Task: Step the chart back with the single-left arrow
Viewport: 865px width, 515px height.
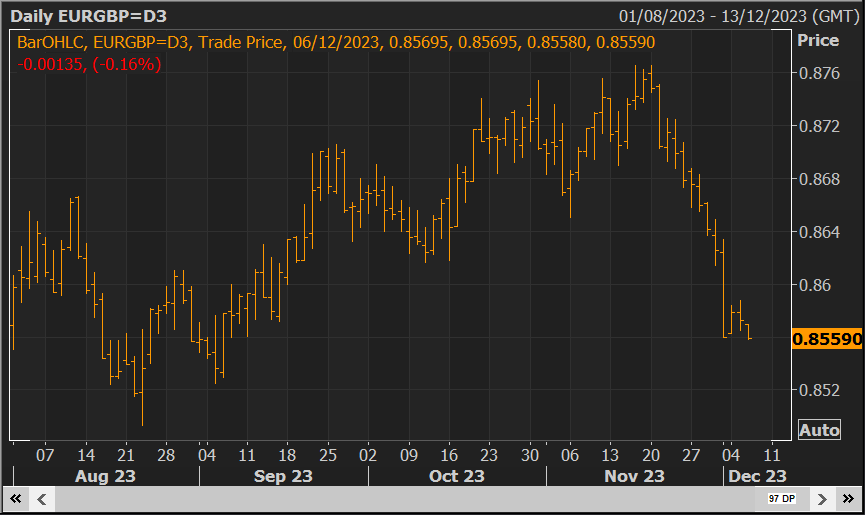Action: click(42, 499)
